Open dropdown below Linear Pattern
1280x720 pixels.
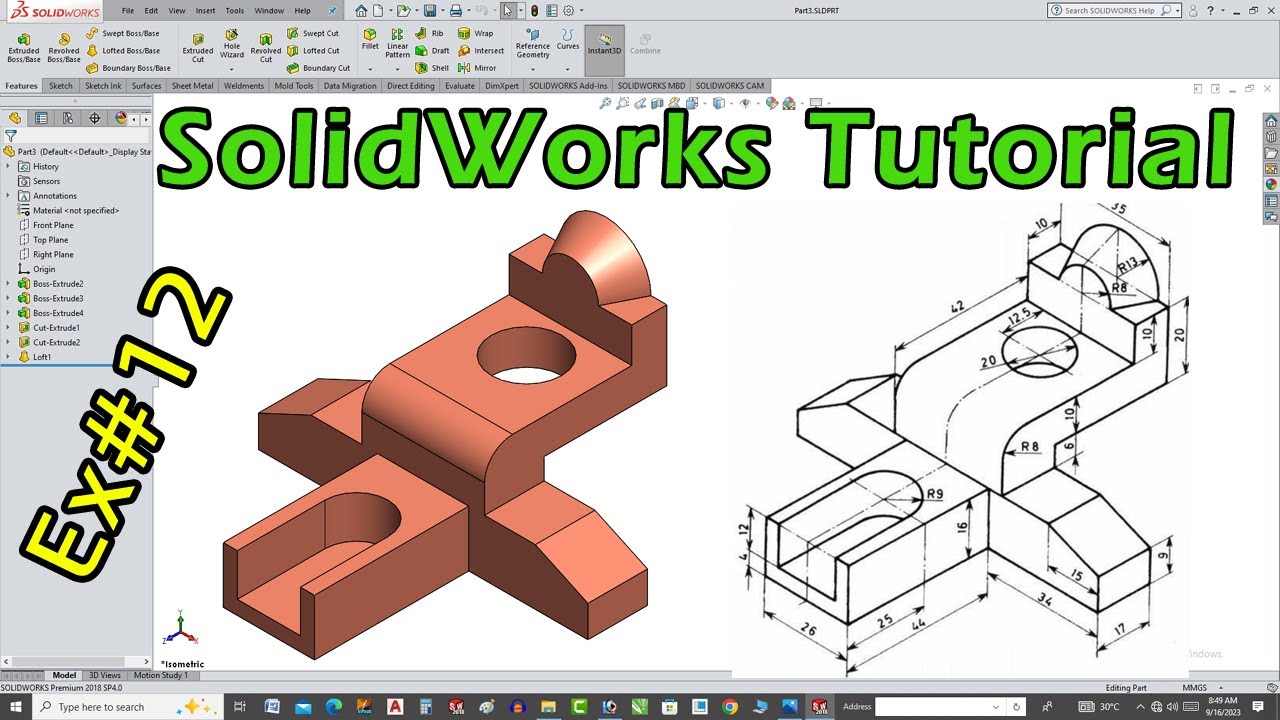398,69
